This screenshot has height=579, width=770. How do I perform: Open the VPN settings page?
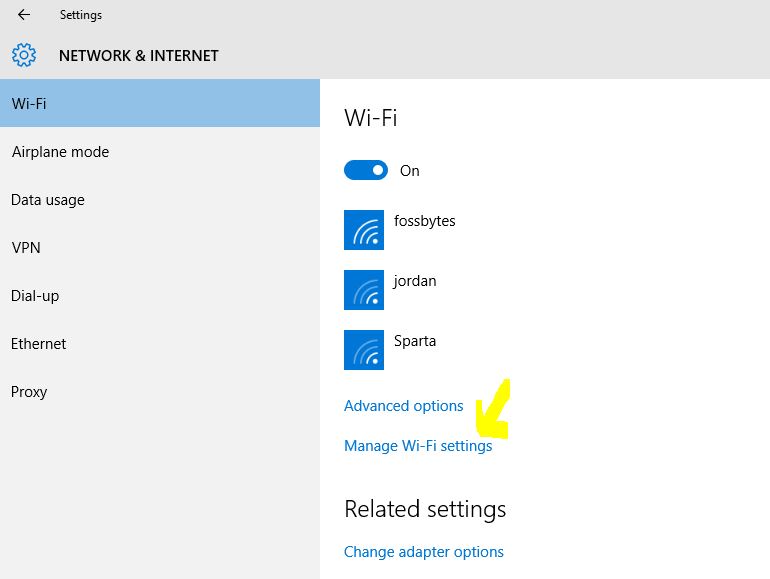(x=160, y=248)
